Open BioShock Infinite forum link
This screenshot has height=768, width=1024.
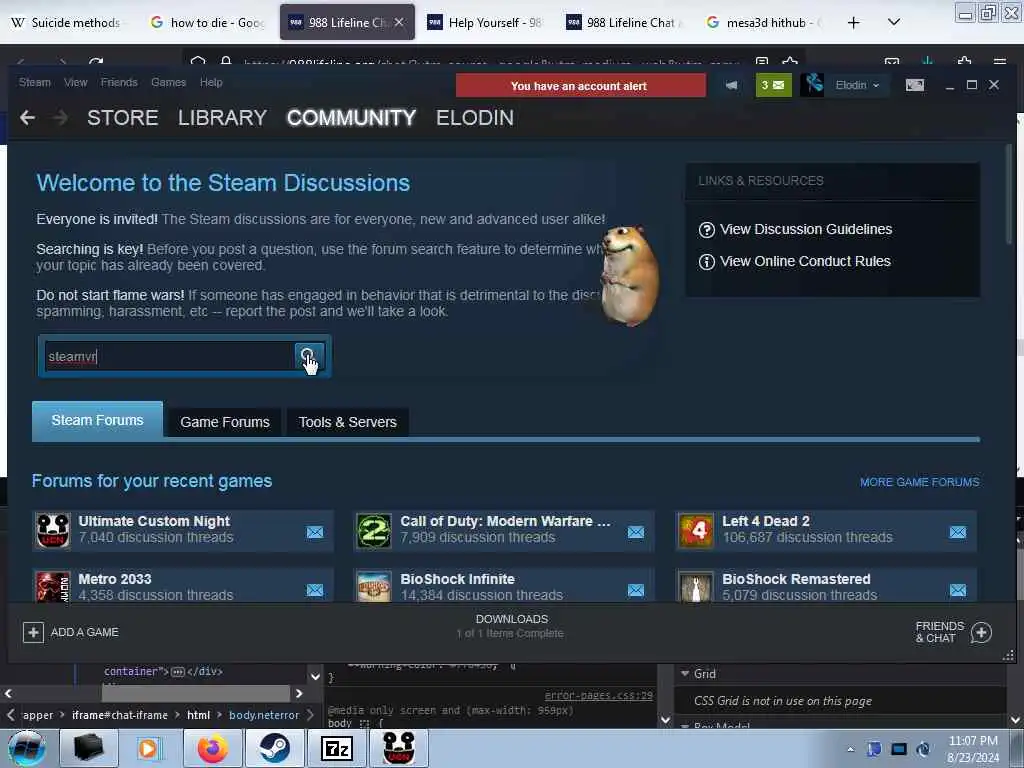pyautogui.click(x=457, y=579)
